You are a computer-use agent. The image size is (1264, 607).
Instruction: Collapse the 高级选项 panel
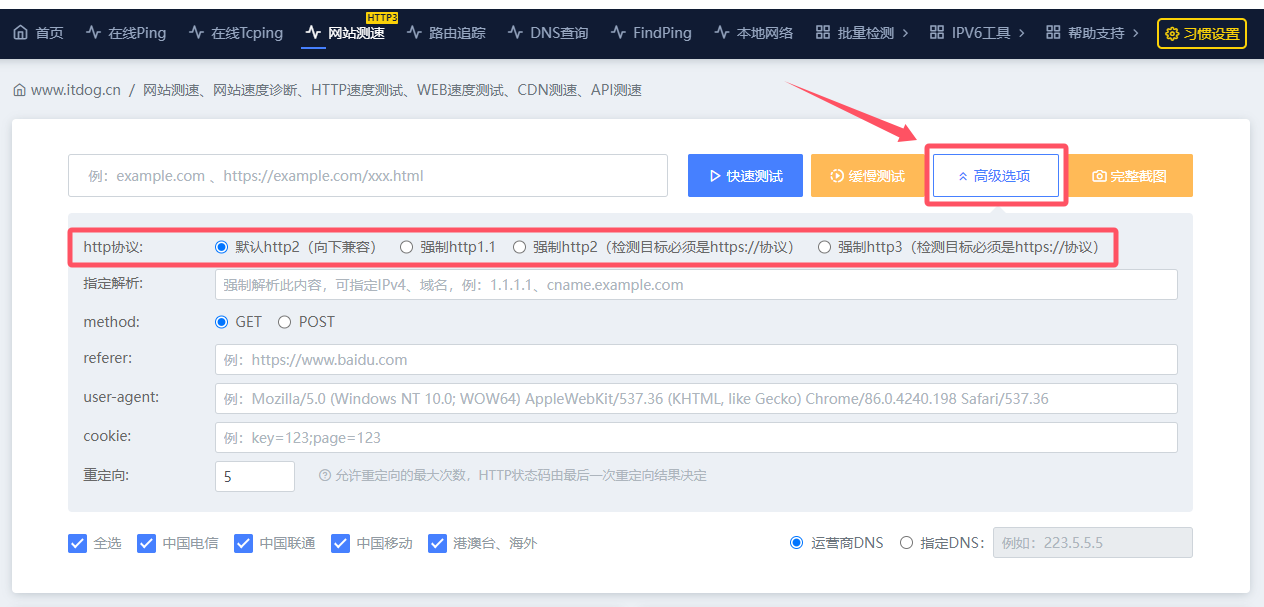click(x=995, y=176)
